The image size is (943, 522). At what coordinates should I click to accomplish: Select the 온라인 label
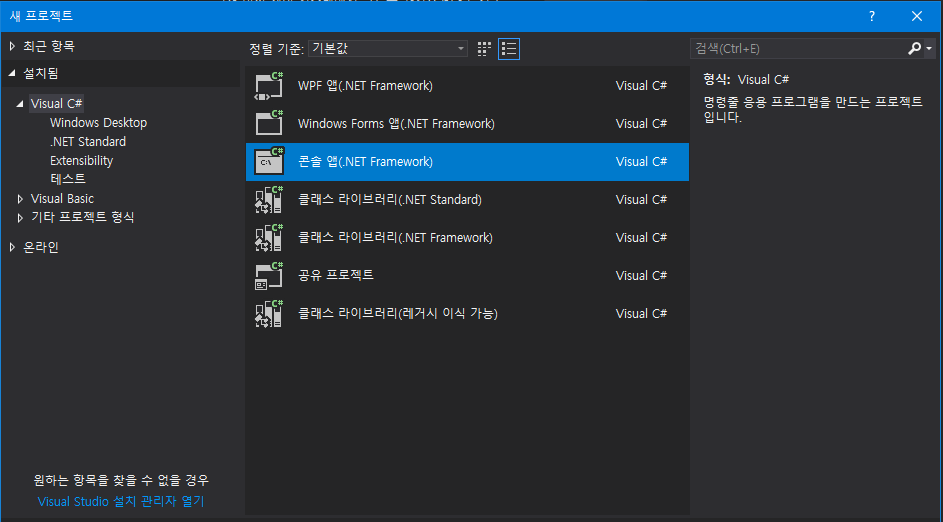[x=41, y=247]
